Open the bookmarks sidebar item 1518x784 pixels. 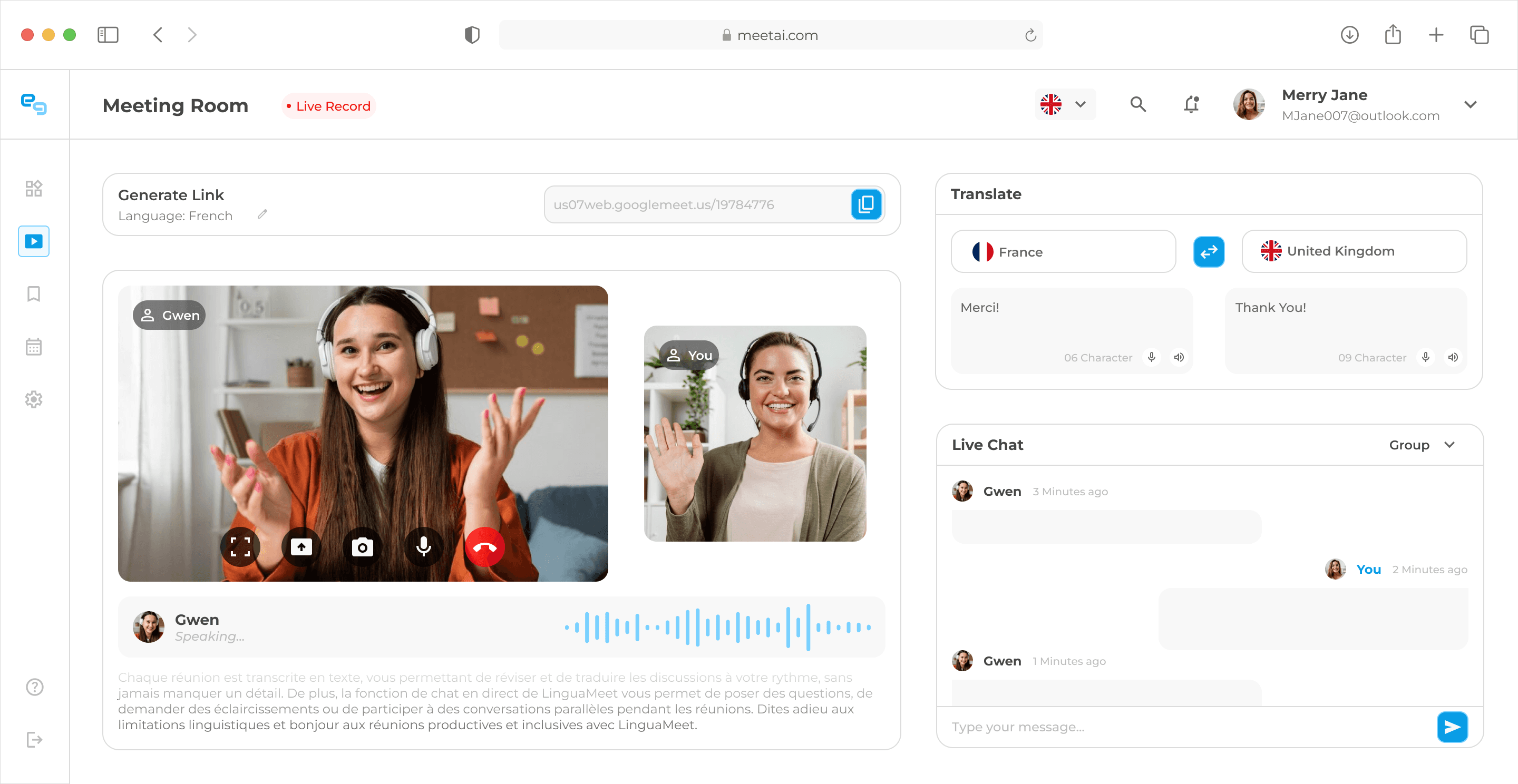(34, 294)
